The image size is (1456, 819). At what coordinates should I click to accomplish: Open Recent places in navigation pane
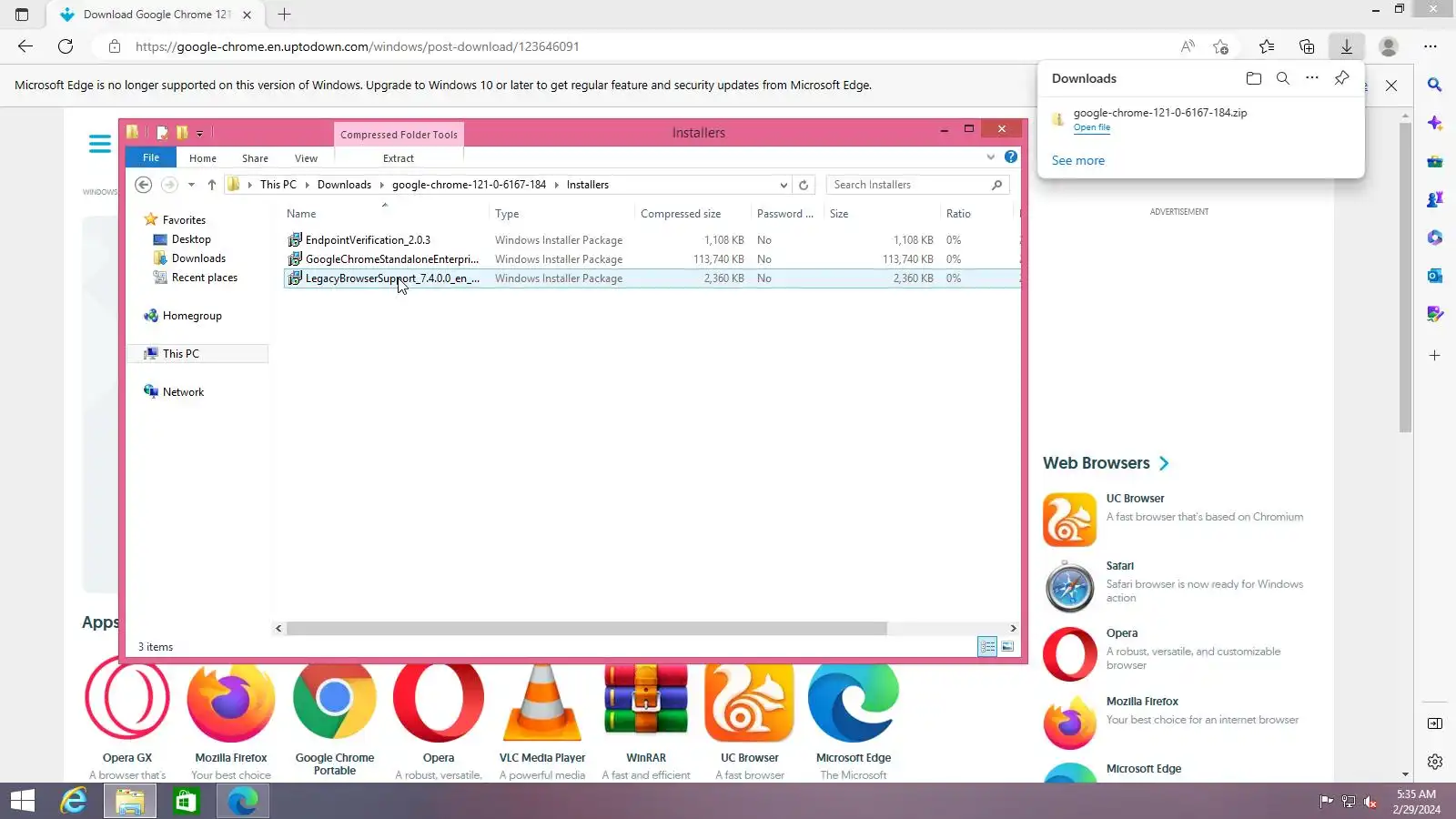point(205,278)
